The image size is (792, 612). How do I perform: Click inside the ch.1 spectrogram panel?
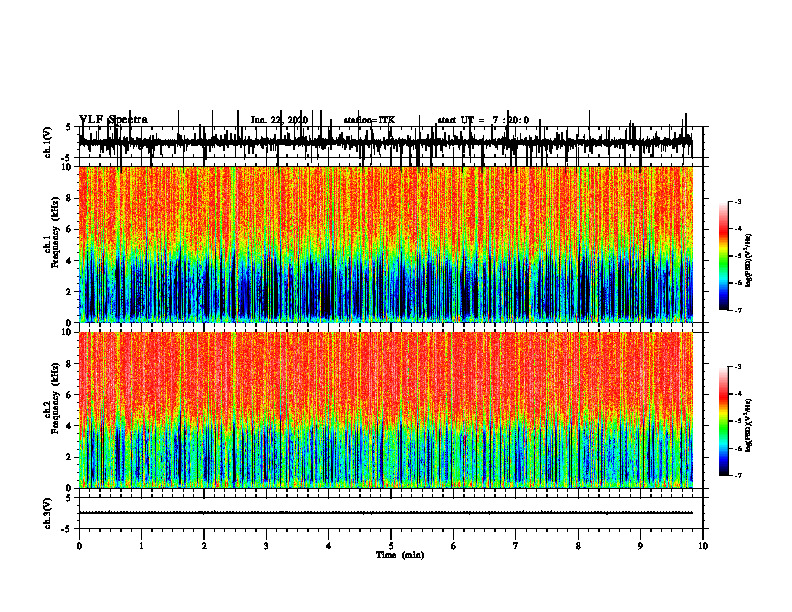[386, 244]
